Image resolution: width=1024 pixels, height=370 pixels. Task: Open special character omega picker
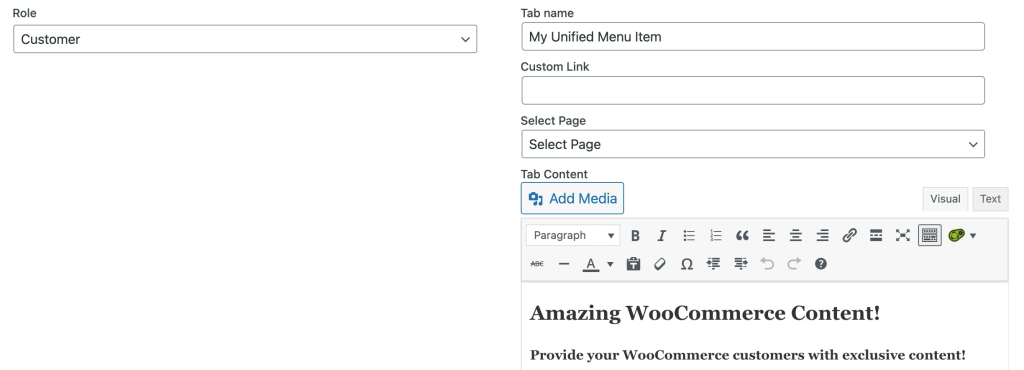pyautogui.click(x=686, y=264)
